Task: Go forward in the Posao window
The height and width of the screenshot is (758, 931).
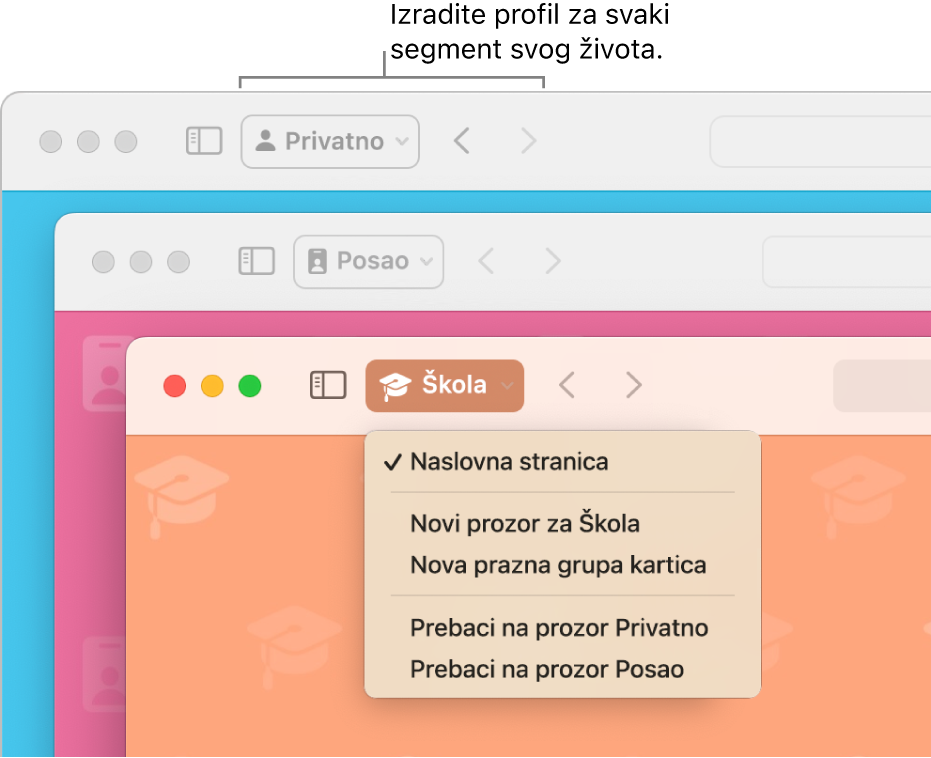Action: point(552,261)
